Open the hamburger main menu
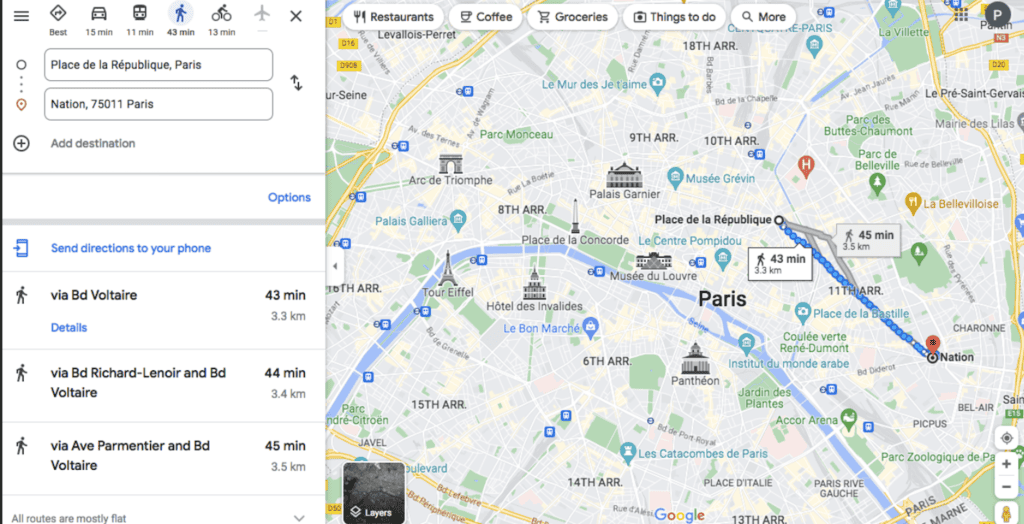 click(x=22, y=16)
